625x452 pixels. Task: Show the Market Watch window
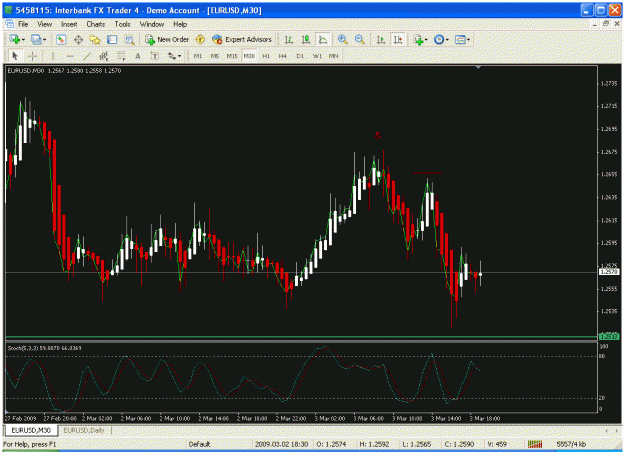tap(61, 39)
